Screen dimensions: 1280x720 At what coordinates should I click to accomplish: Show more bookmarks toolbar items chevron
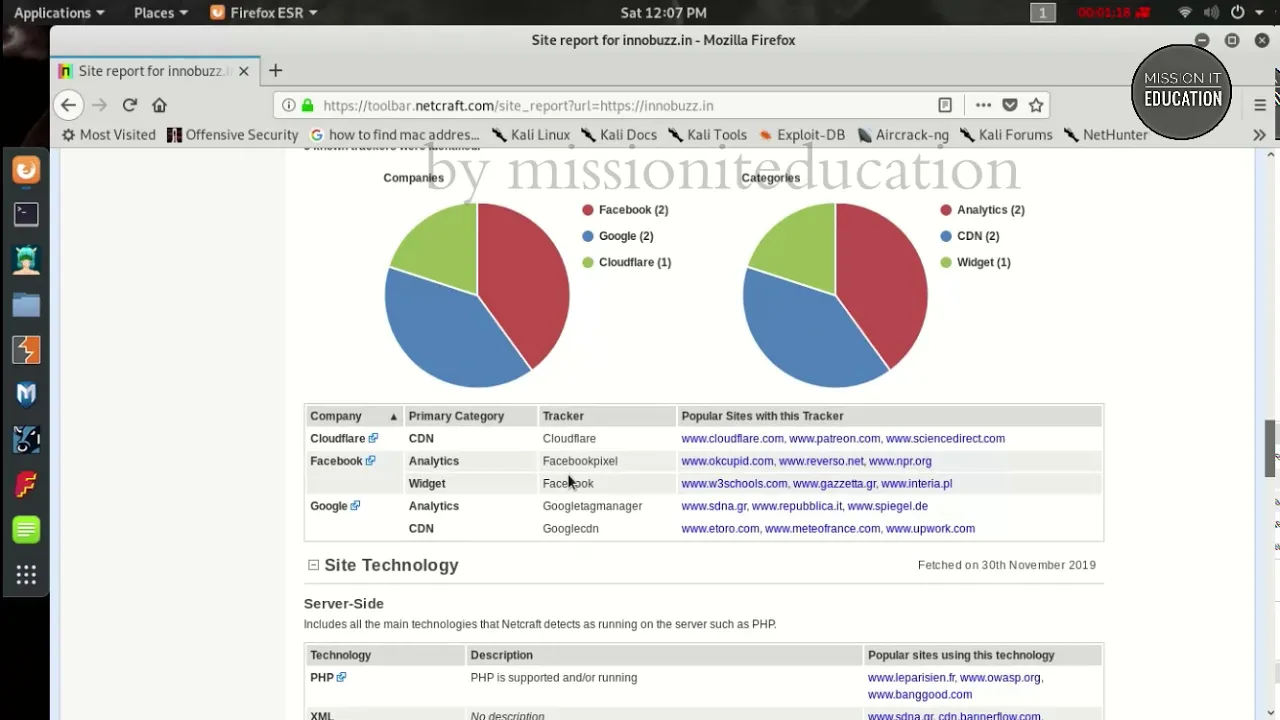(1259, 135)
